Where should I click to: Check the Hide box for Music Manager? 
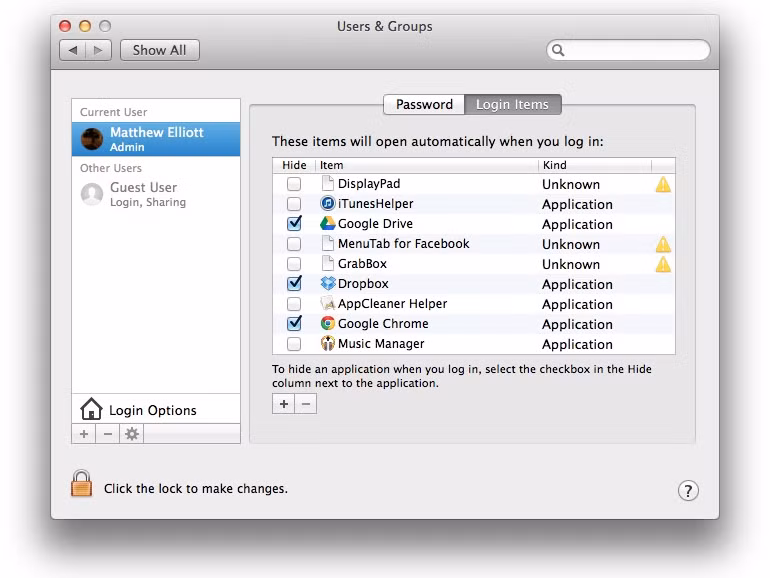(x=294, y=344)
